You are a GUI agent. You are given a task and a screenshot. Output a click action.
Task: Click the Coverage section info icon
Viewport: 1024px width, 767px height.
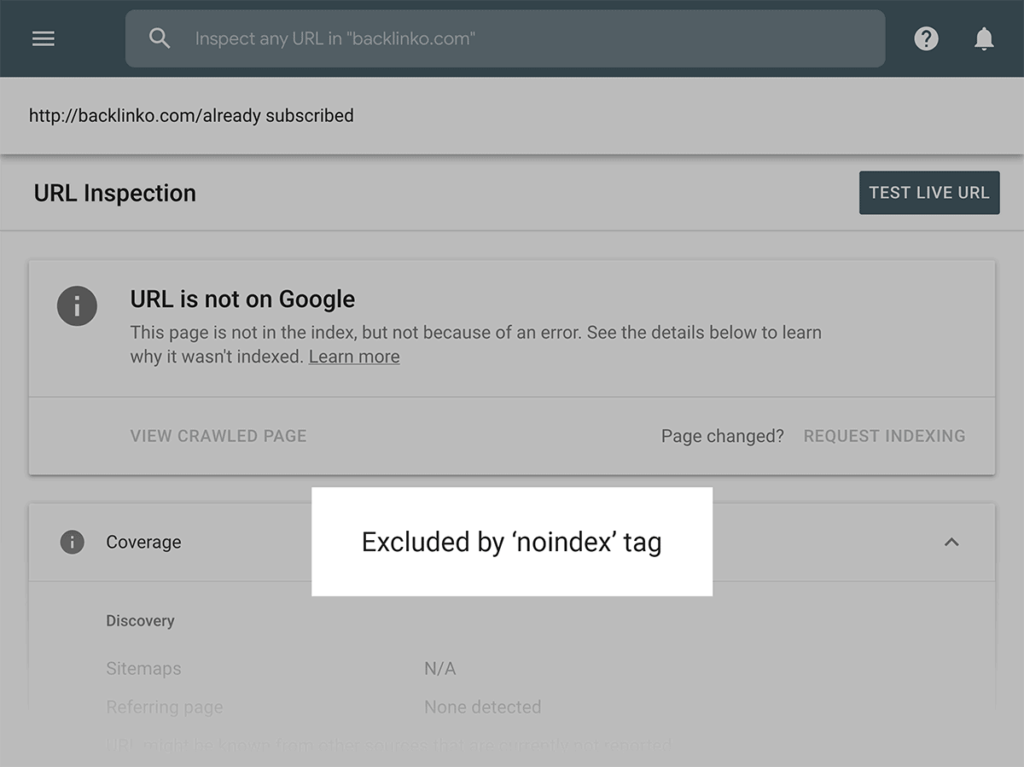pos(71,542)
